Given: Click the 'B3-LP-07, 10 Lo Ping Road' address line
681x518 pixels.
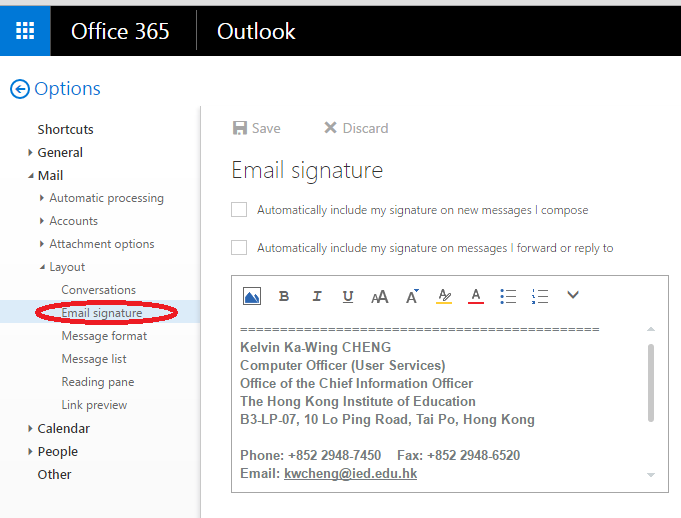Looking at the screenshot, I should [x=387, y=419].
